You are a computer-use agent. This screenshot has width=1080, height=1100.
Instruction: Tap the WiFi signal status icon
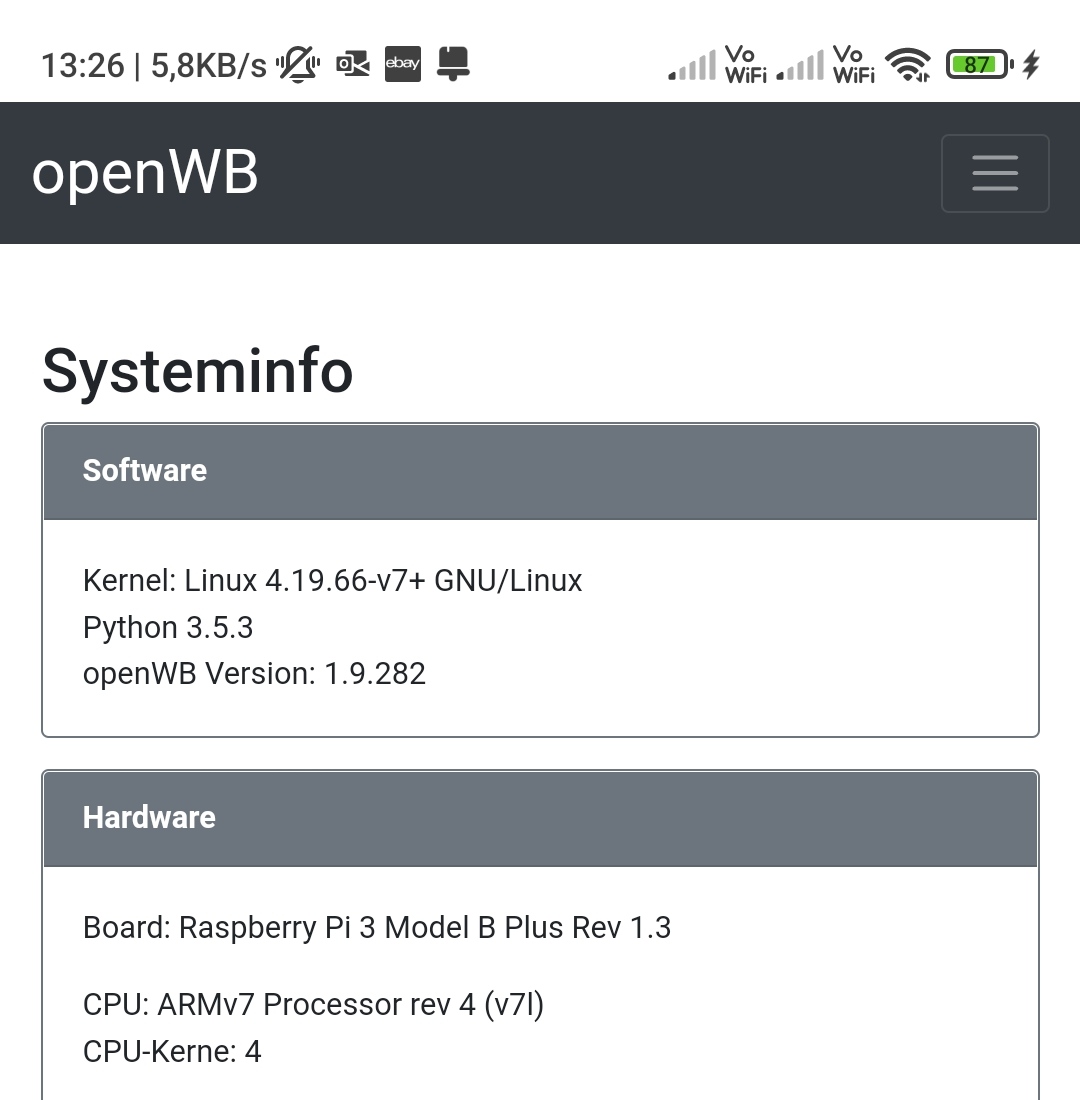coord(908,65)
